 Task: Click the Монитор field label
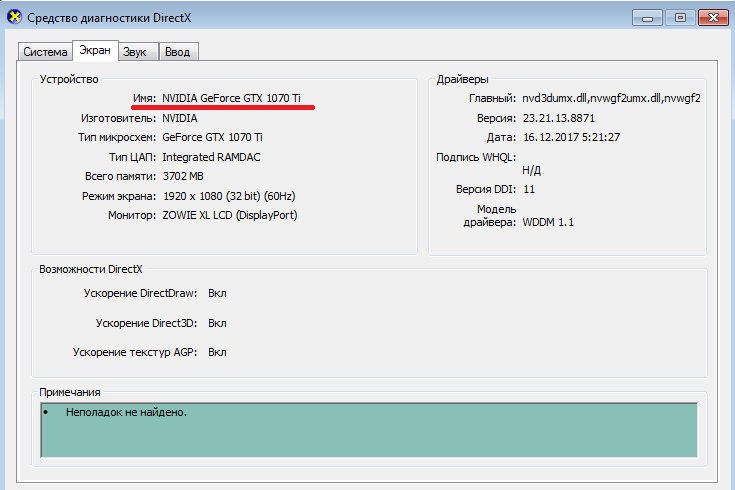coord(132,215)
